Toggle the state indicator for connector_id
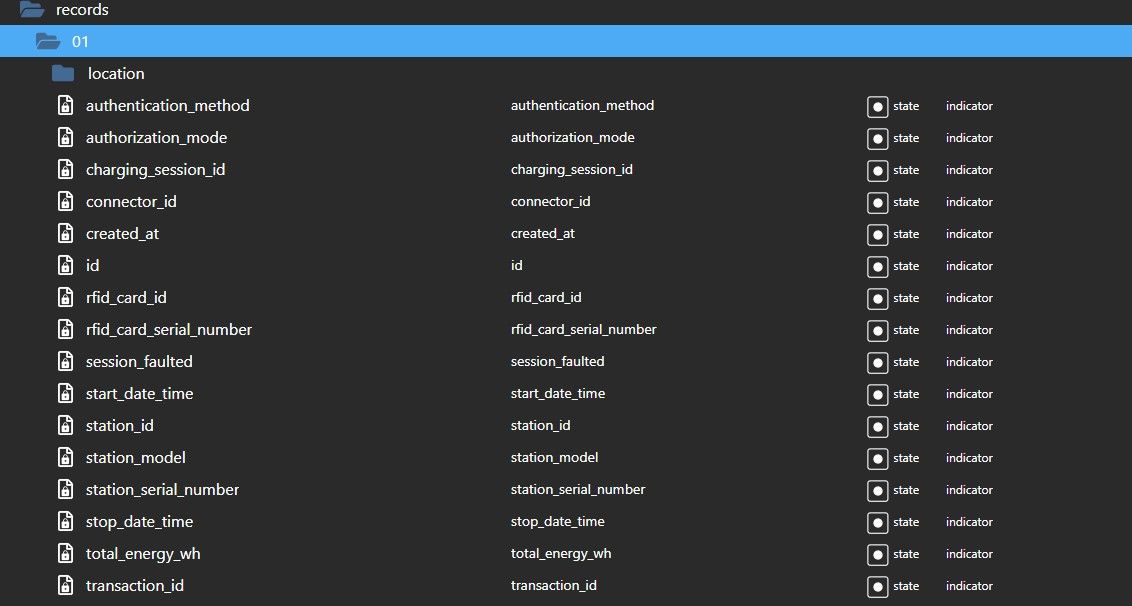The width and height of the screenshot is (1132, 606). [877, 202]
